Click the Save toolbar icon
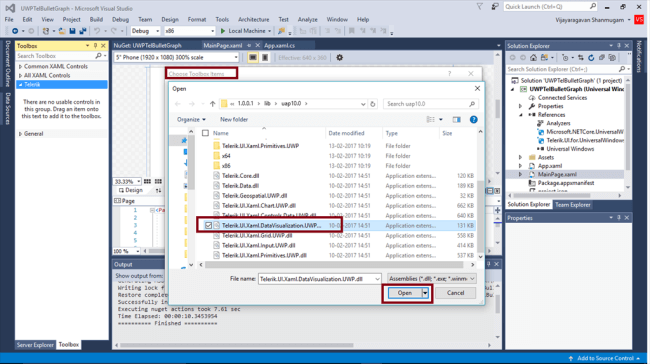This screenshot has width=650, height=364. pyautogui.click(x=73, y=31)
